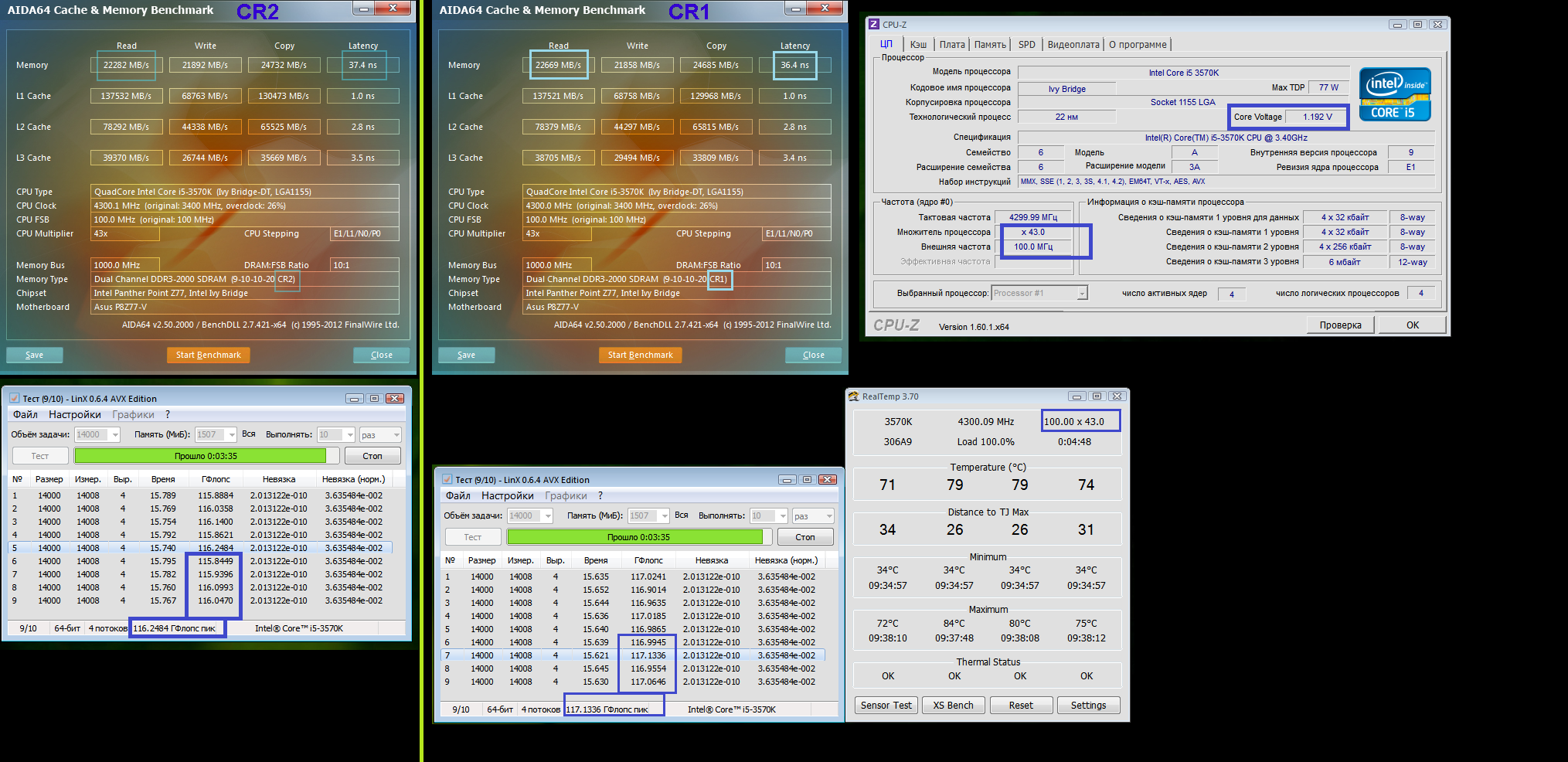Open task size dropdown in LinX 117.1336-peak window

[x=548, y=515]
